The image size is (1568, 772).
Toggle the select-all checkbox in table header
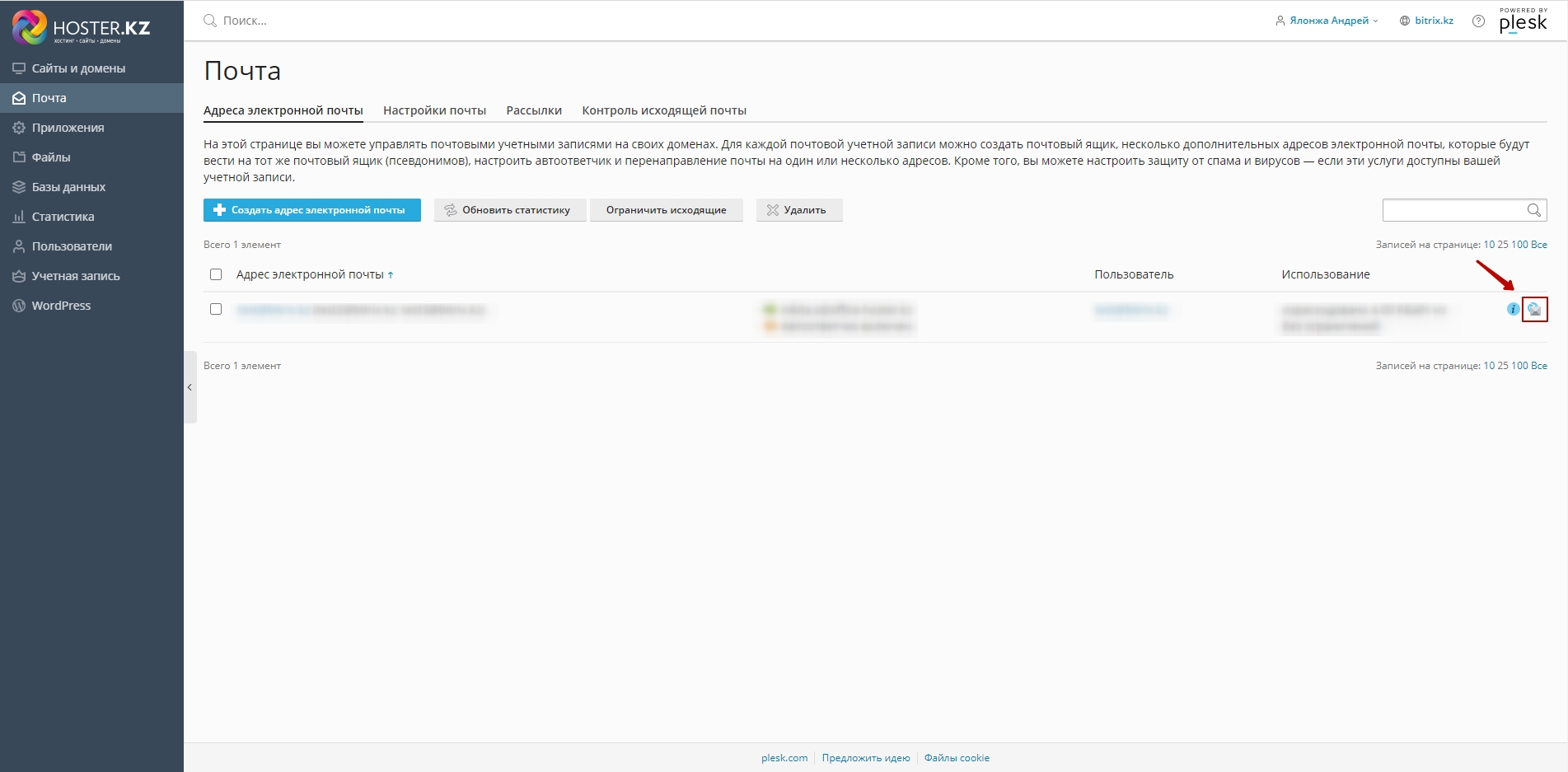(216, 274)
